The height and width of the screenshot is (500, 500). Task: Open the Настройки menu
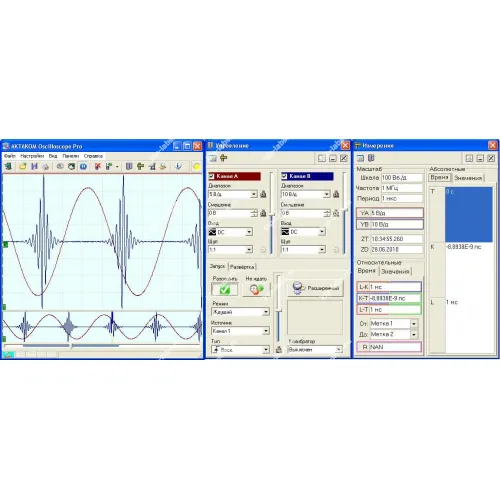tap(32, 156)
